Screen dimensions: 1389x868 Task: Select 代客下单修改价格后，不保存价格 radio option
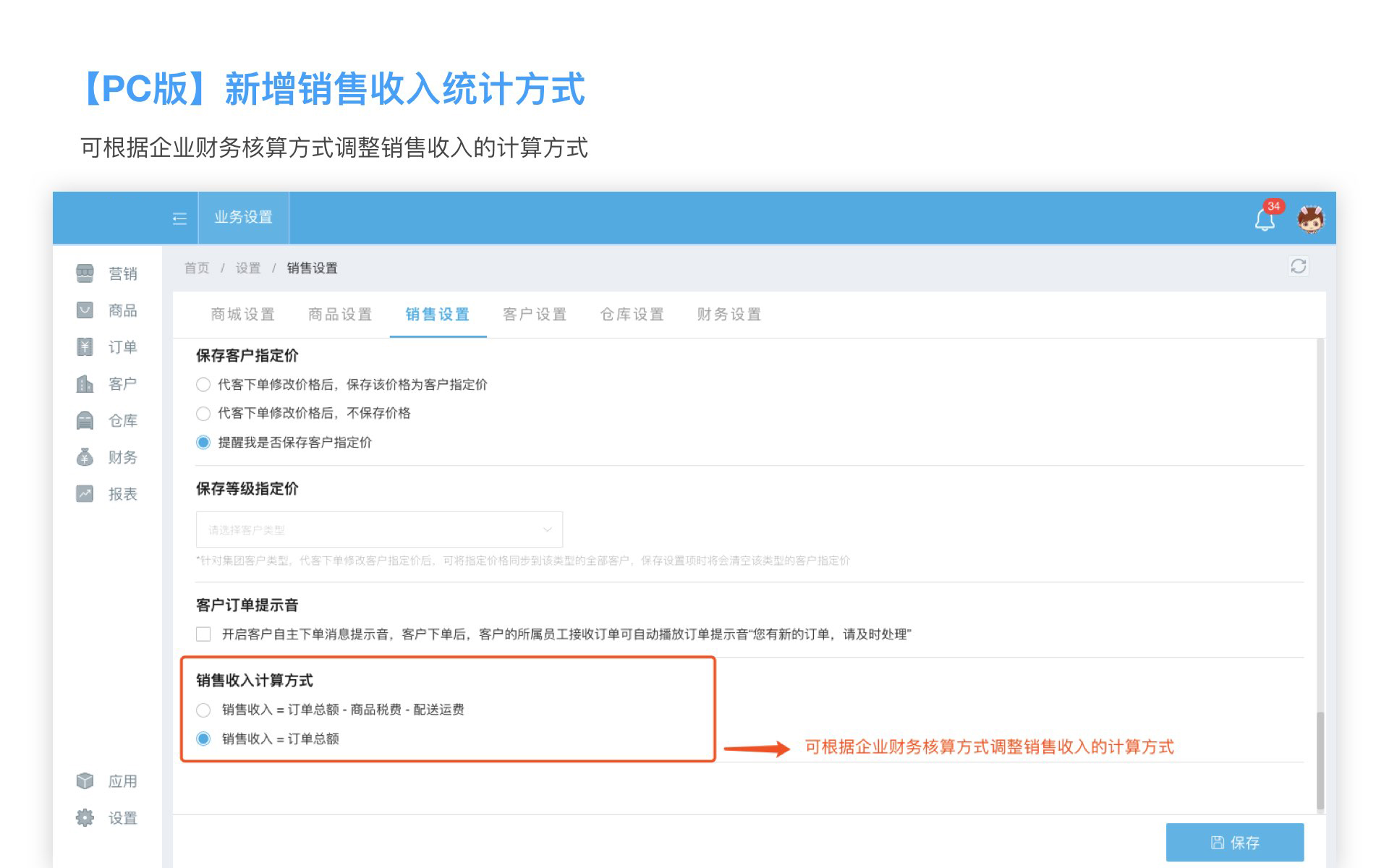tap(203, 414)
